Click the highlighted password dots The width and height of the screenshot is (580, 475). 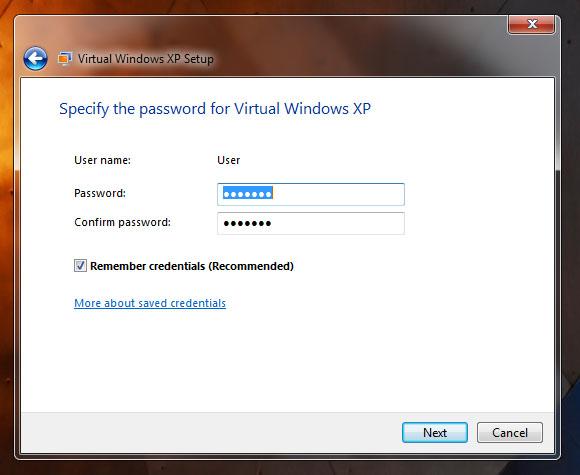coord(248,193)
